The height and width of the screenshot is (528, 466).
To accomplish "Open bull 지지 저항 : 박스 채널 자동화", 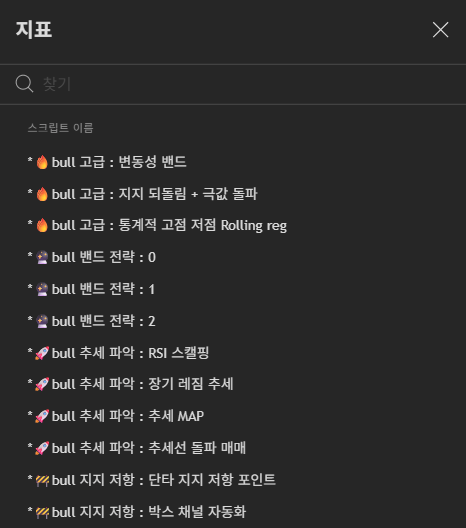I will pyautogui.click(x=233, y=512).
